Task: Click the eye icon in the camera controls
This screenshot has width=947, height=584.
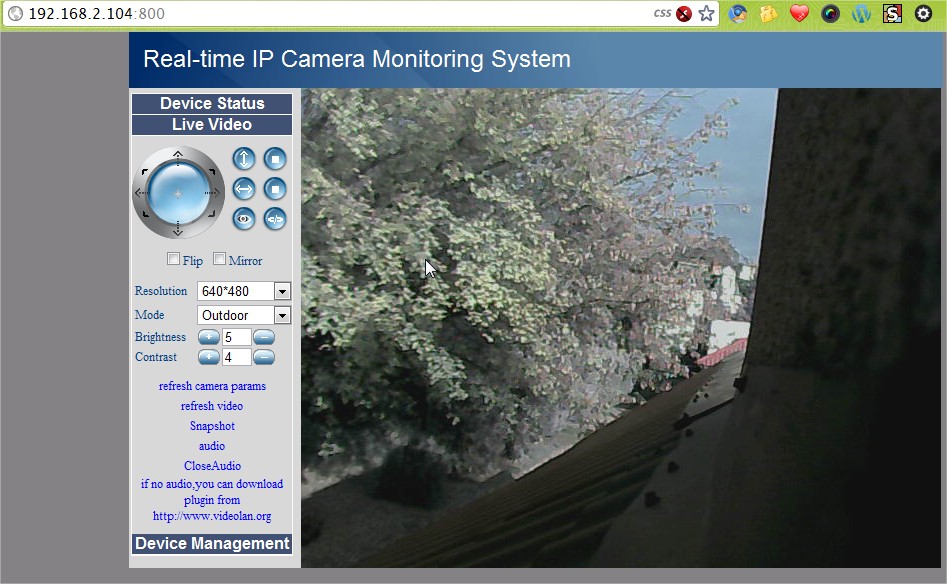Action: click(x=244, y=218)
